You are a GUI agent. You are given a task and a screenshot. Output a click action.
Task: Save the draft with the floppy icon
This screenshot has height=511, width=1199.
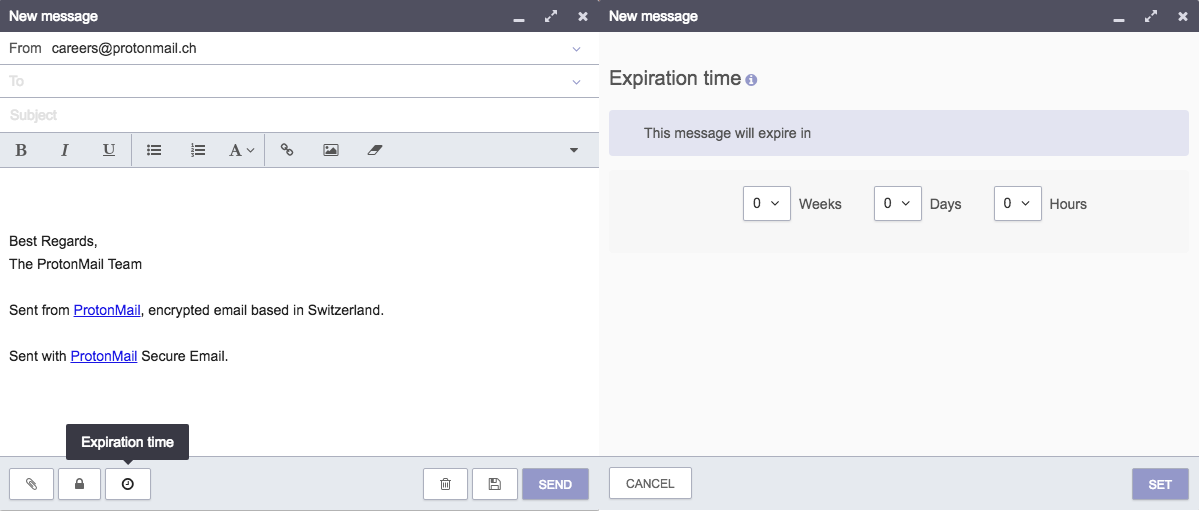point(495,483)
